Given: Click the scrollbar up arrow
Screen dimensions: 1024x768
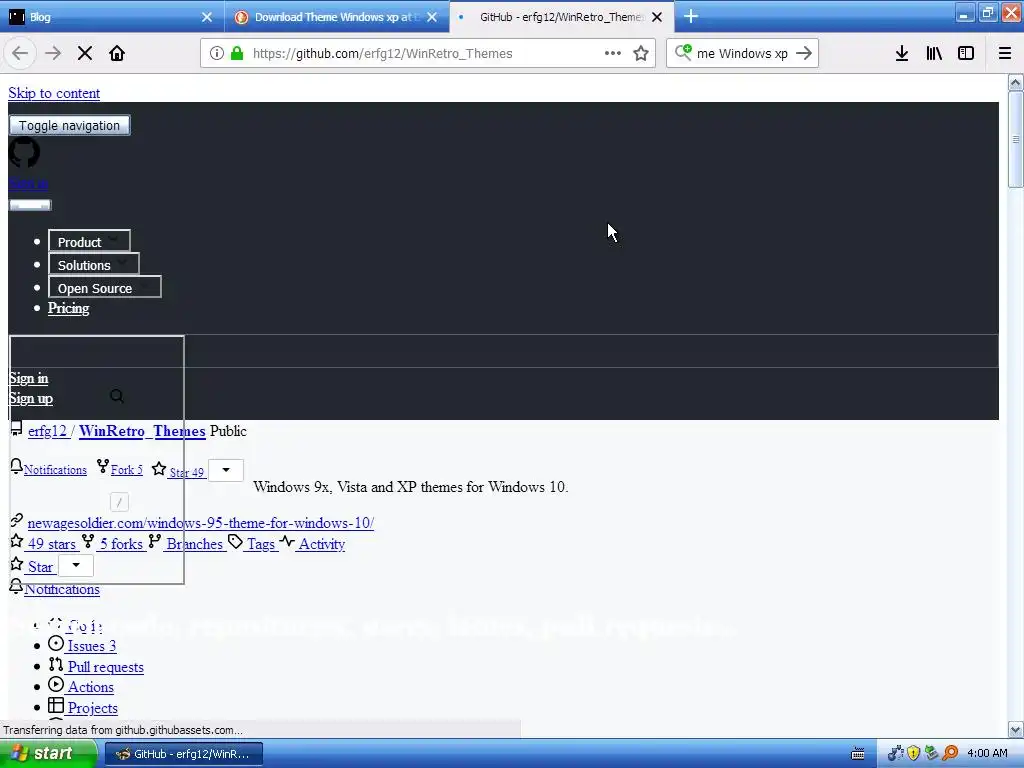Looking at the screenshot, I should pyautogui.click(x=1015, y=82).
